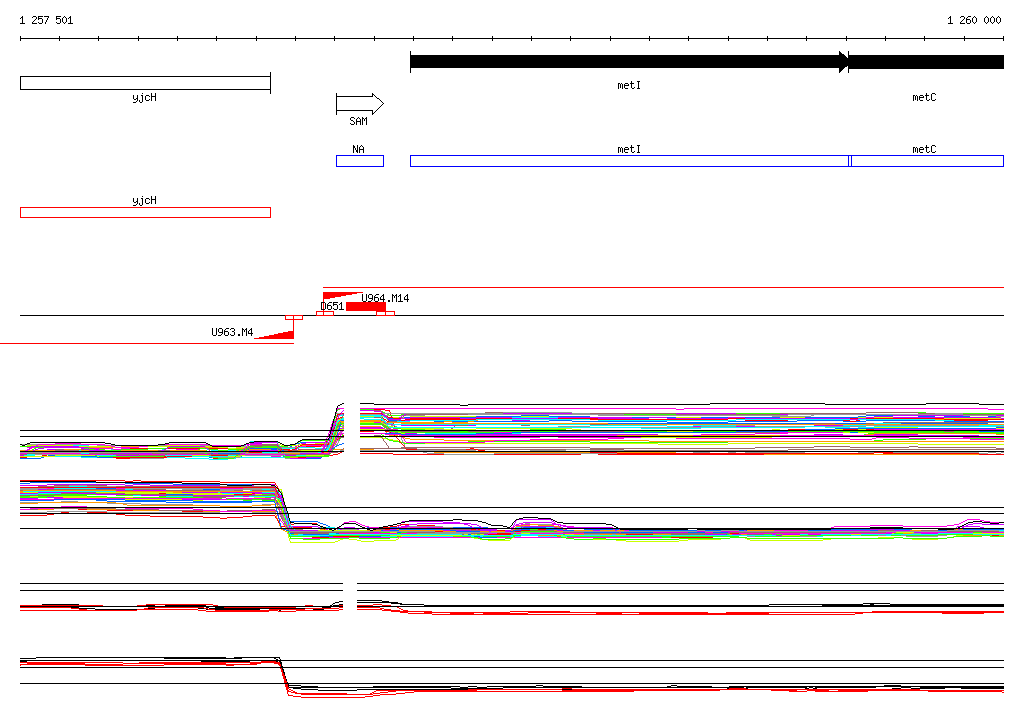Click the metI label above blue box
The width and height of the screenshot is (1024, 714).
[629, 149]
